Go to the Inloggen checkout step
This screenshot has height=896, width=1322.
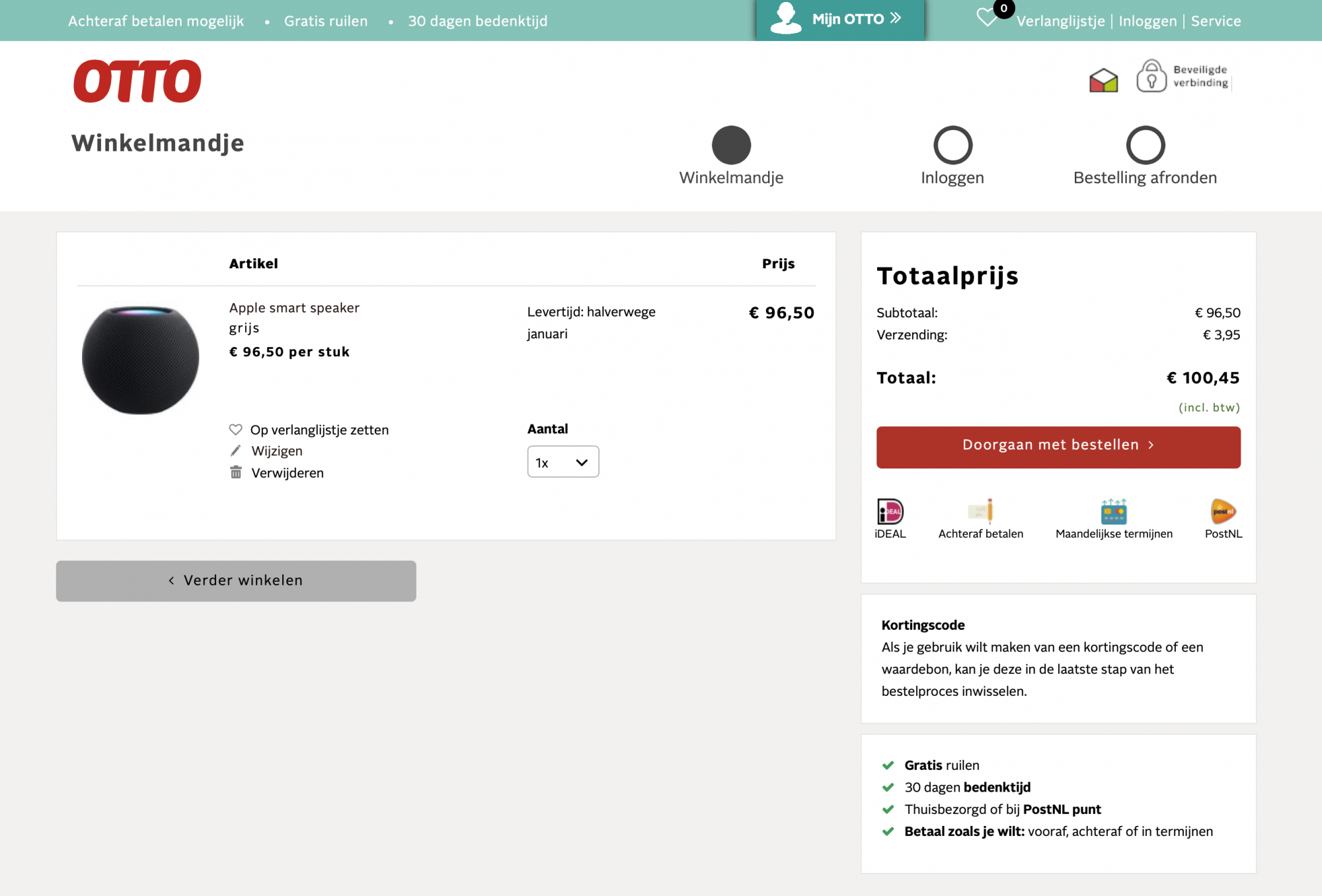pos(952,145)
